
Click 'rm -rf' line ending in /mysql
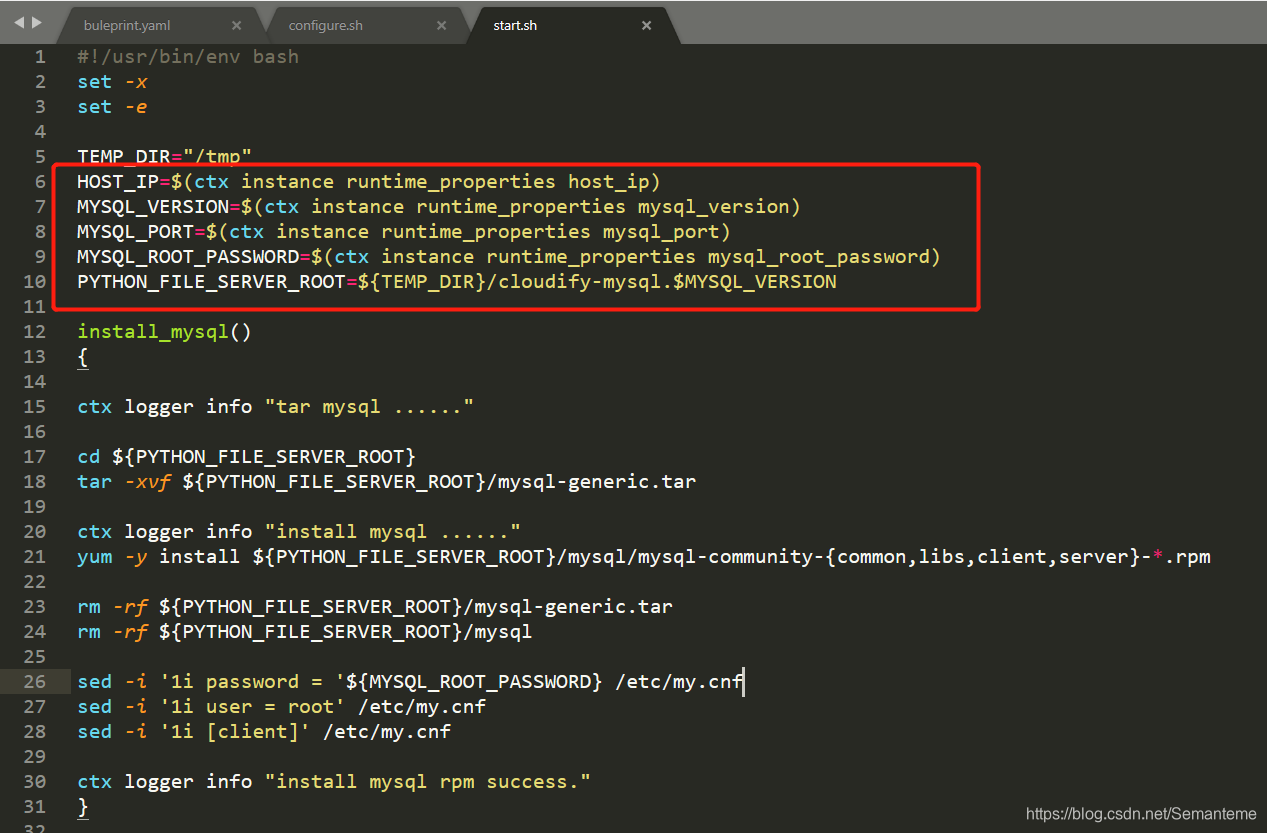pyautogui.click(x=305, y=632)
